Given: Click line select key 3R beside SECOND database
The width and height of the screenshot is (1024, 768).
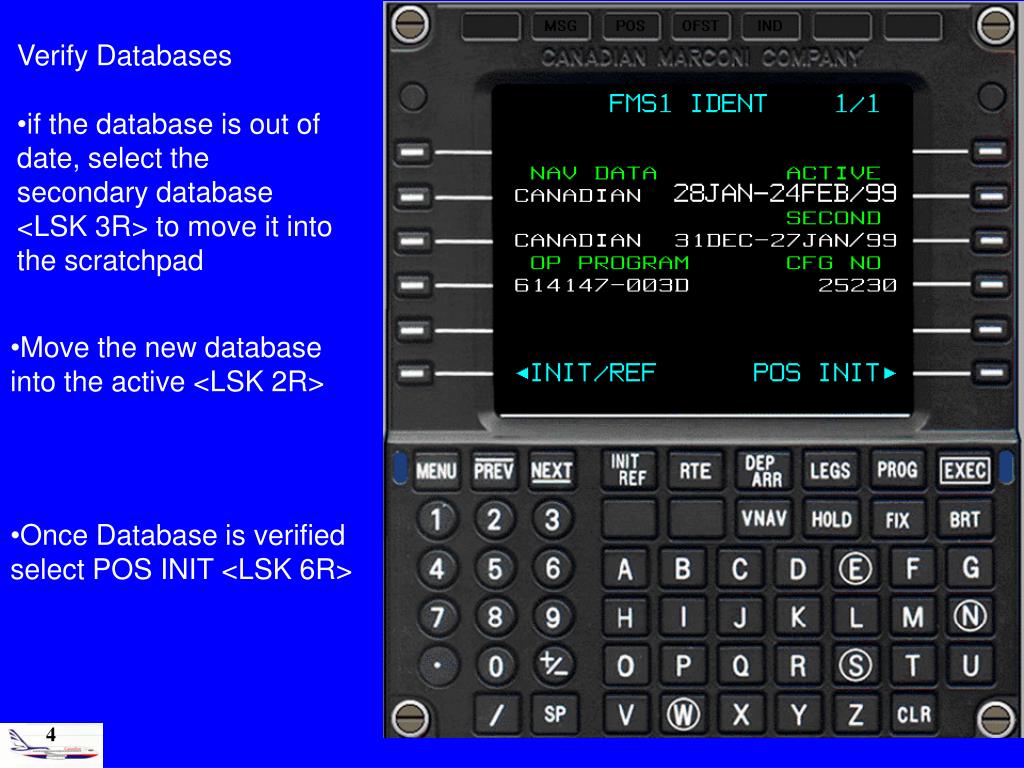Looking at the screenshot, I should 991,240.
